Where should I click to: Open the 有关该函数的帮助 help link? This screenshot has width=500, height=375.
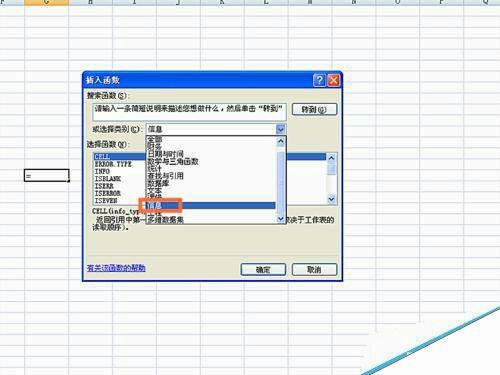pyautogui.click(x=116, y=268)
